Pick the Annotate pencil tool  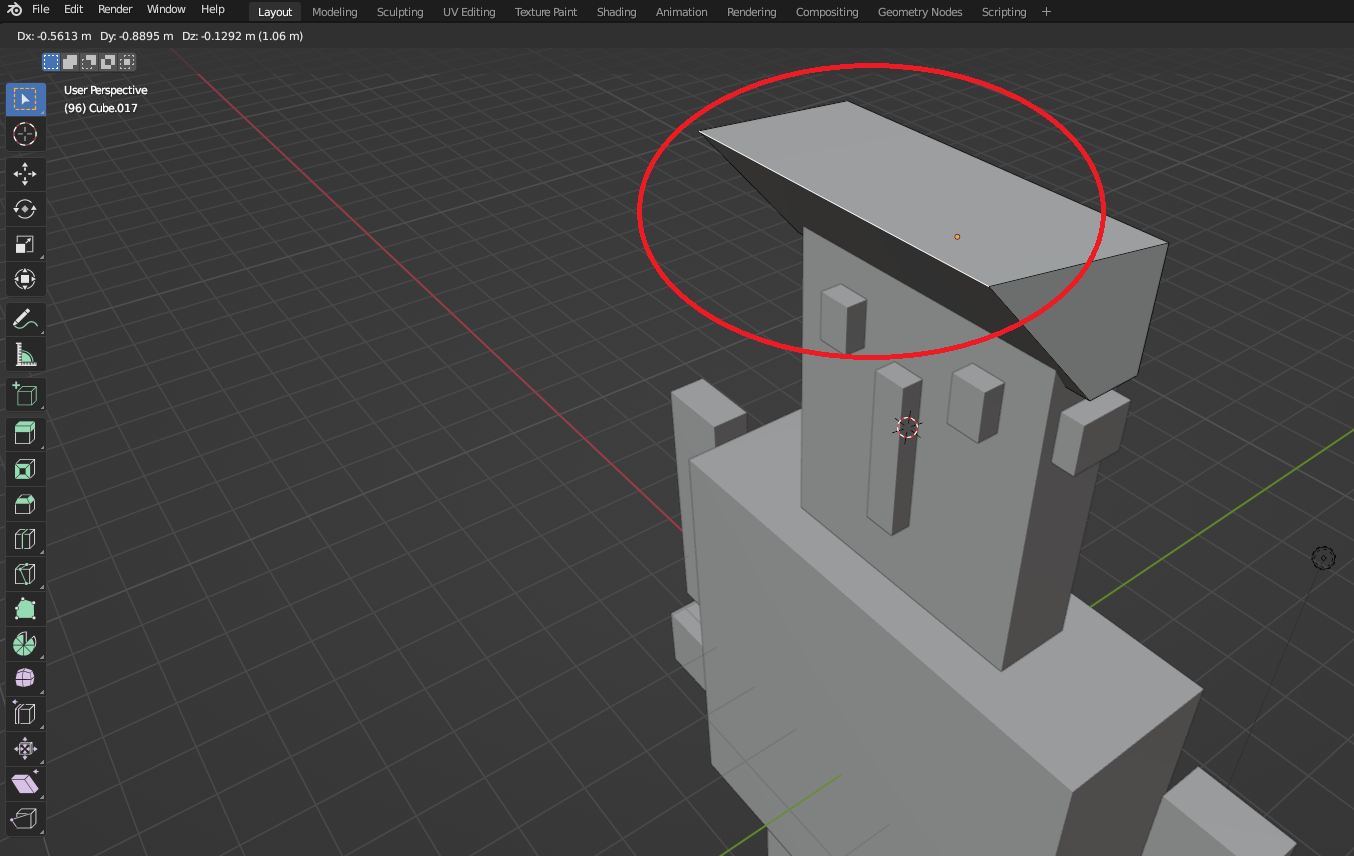[x=26, y=319]
